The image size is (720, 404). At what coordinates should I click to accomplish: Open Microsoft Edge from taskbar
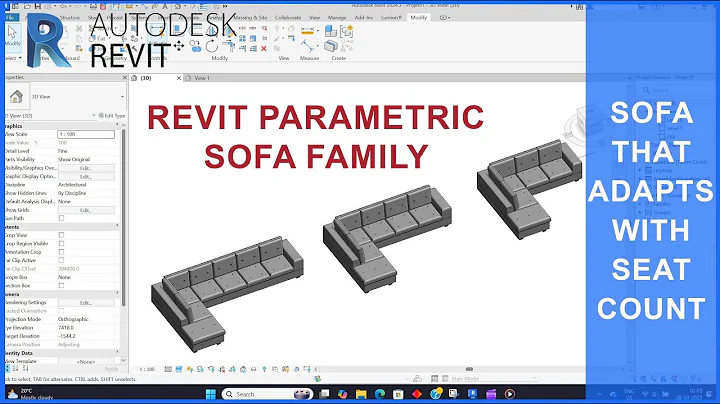click(380, 394)
